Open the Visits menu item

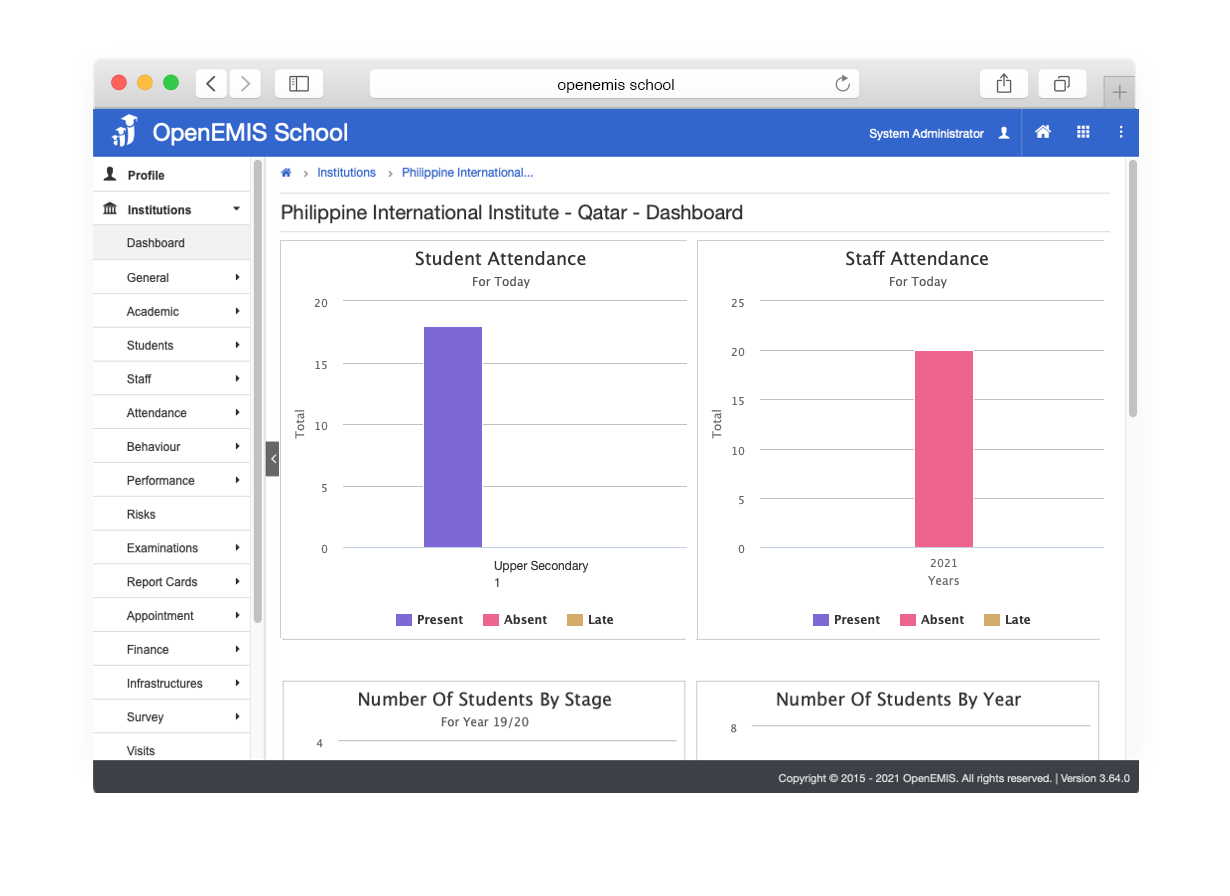point(172,749)
